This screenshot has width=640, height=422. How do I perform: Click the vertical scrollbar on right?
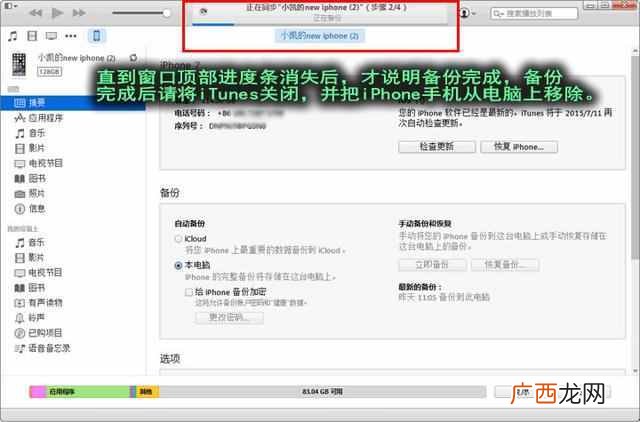pyautogui.click(x=635, y=157)
